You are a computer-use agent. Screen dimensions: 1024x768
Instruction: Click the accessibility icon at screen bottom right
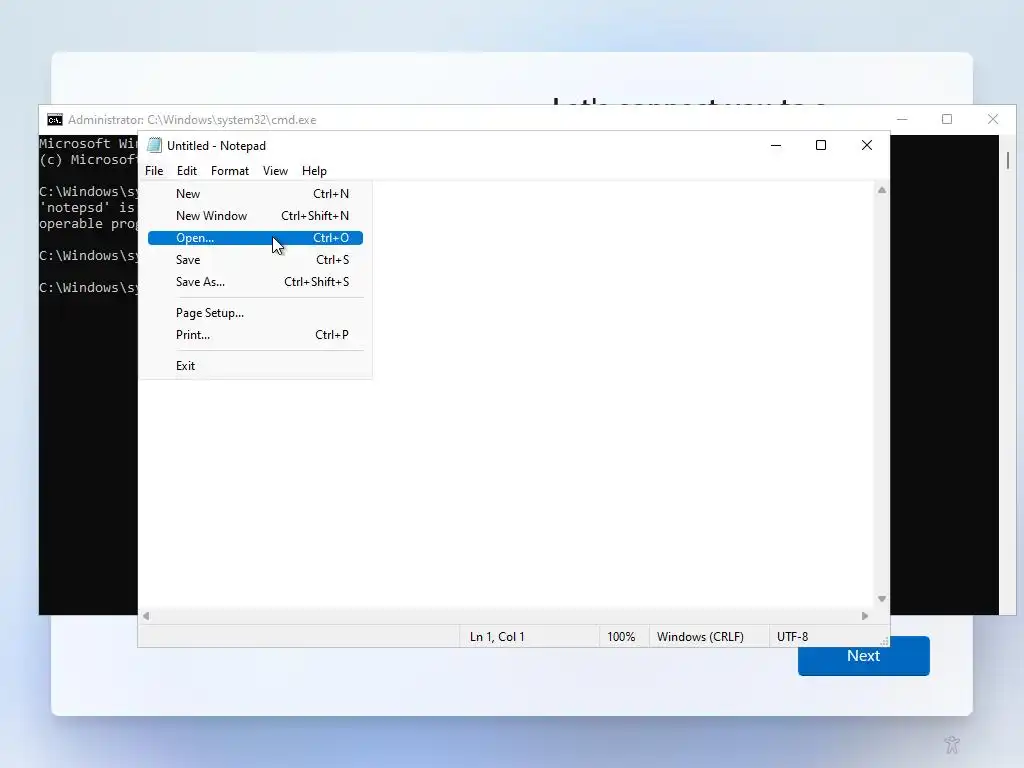click(x=952, y=744)
